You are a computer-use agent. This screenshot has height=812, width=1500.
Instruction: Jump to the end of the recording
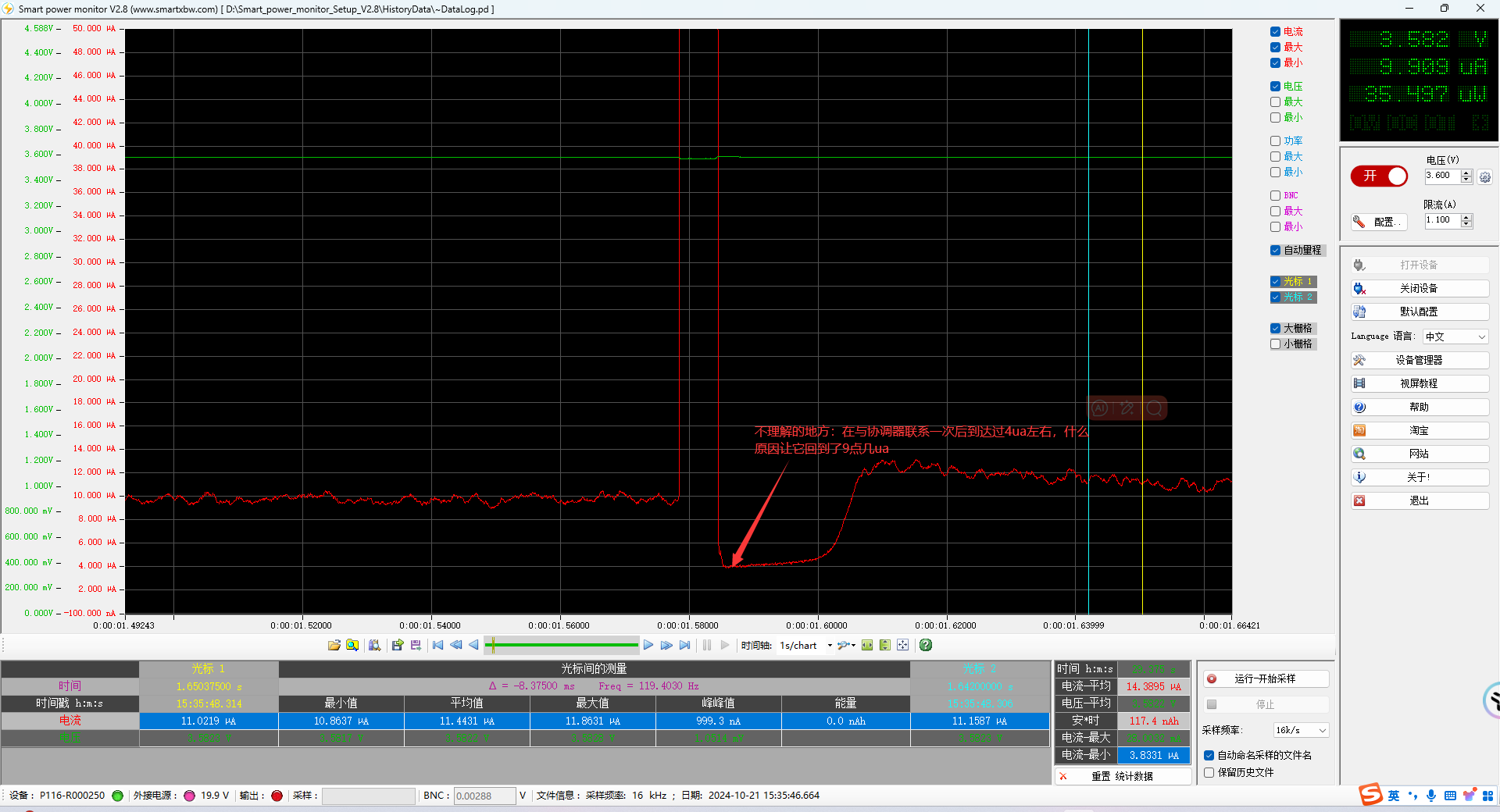click(x=685, y=645)
